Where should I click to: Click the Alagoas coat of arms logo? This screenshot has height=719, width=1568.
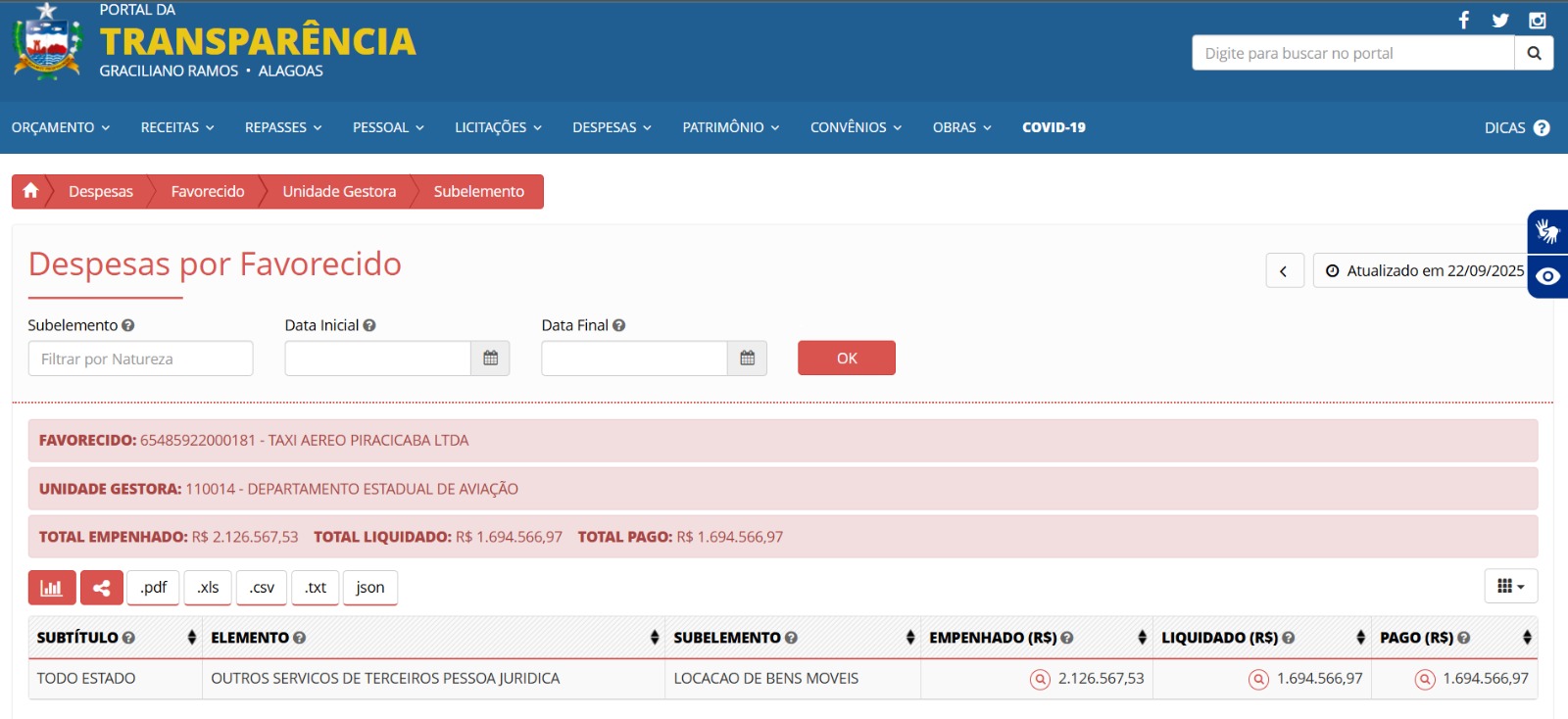point(47,42)
